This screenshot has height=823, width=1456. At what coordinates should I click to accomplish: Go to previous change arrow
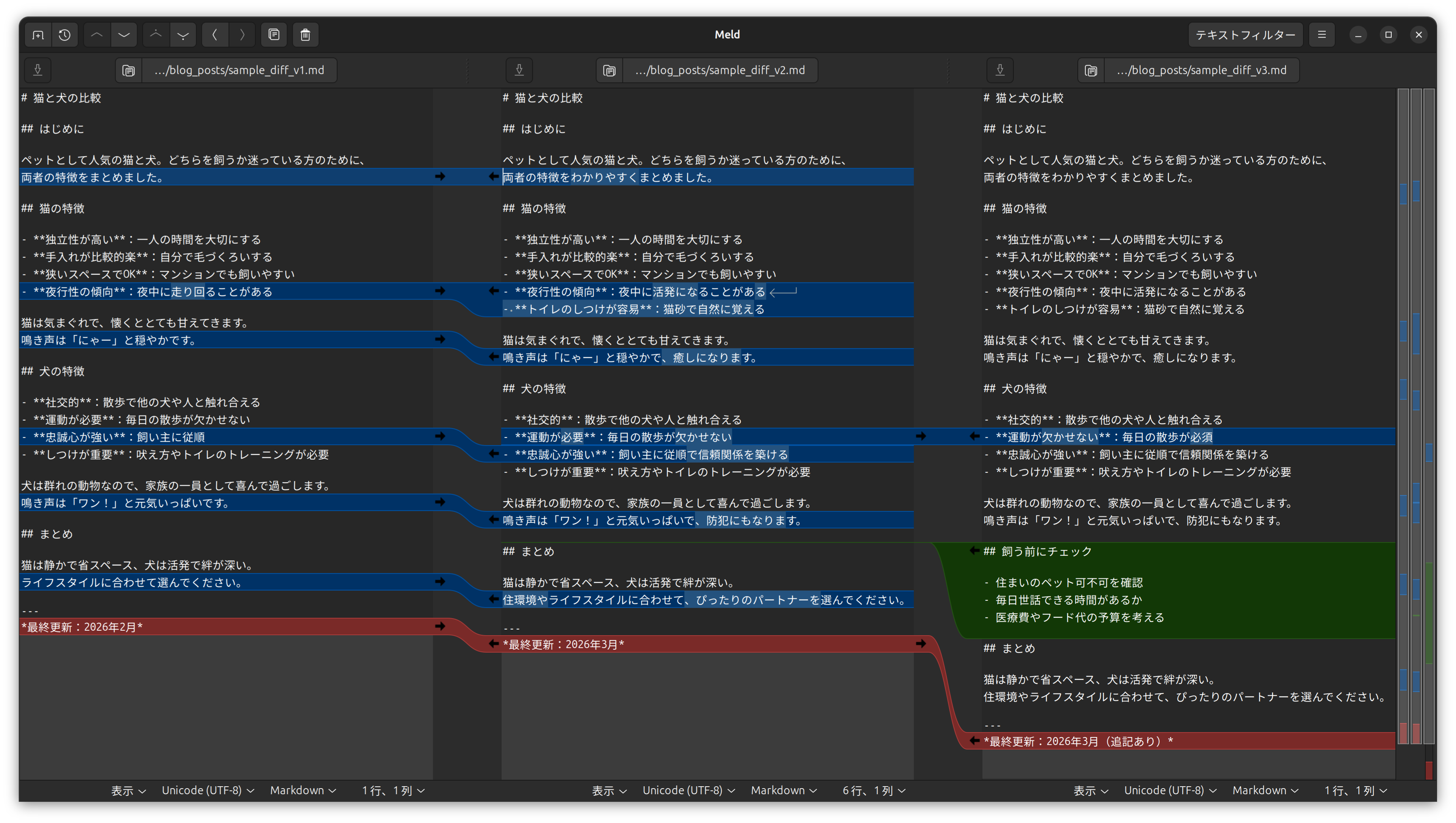[97, 35]
